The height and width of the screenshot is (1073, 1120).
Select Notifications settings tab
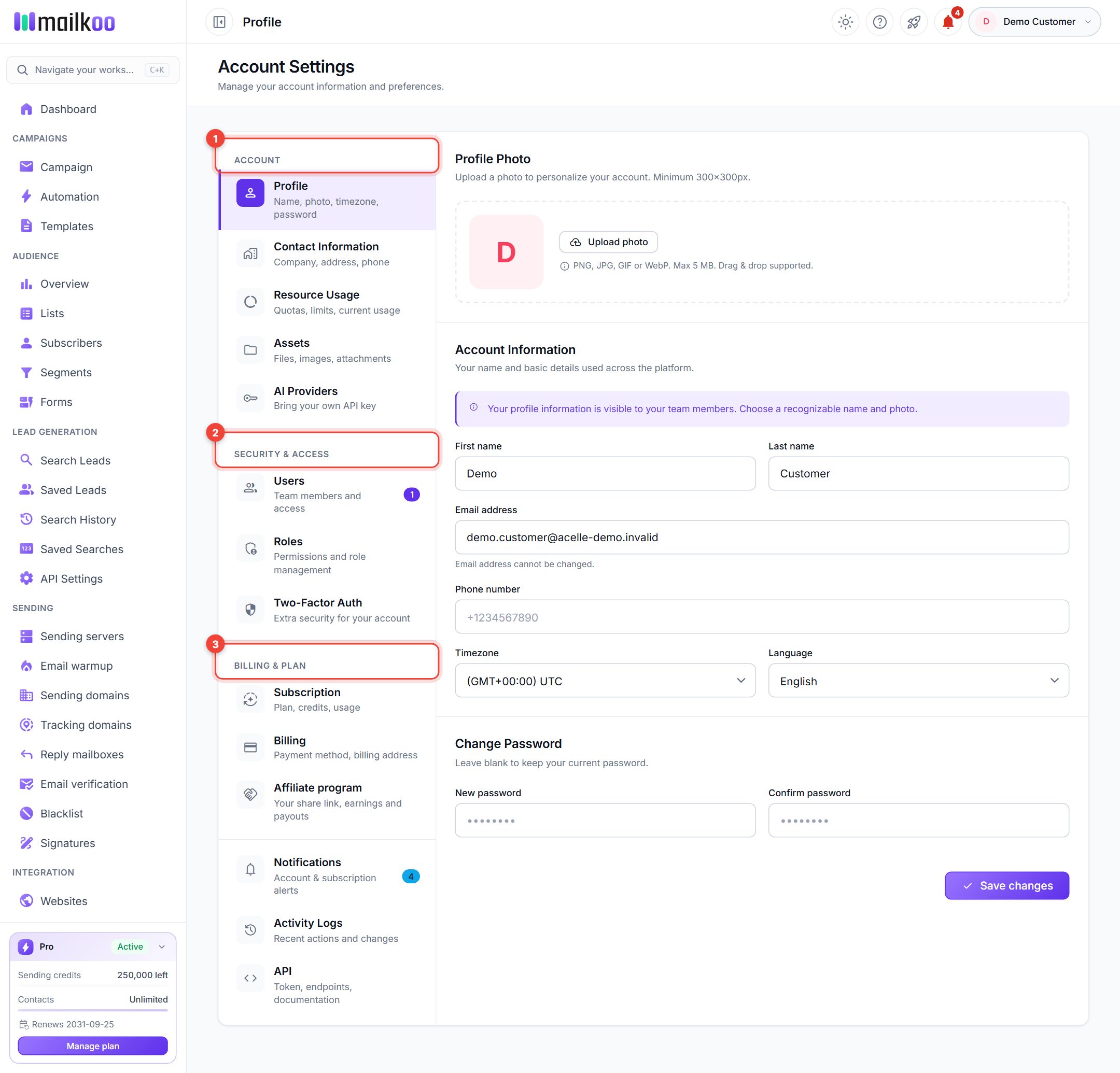coord(327,876)
